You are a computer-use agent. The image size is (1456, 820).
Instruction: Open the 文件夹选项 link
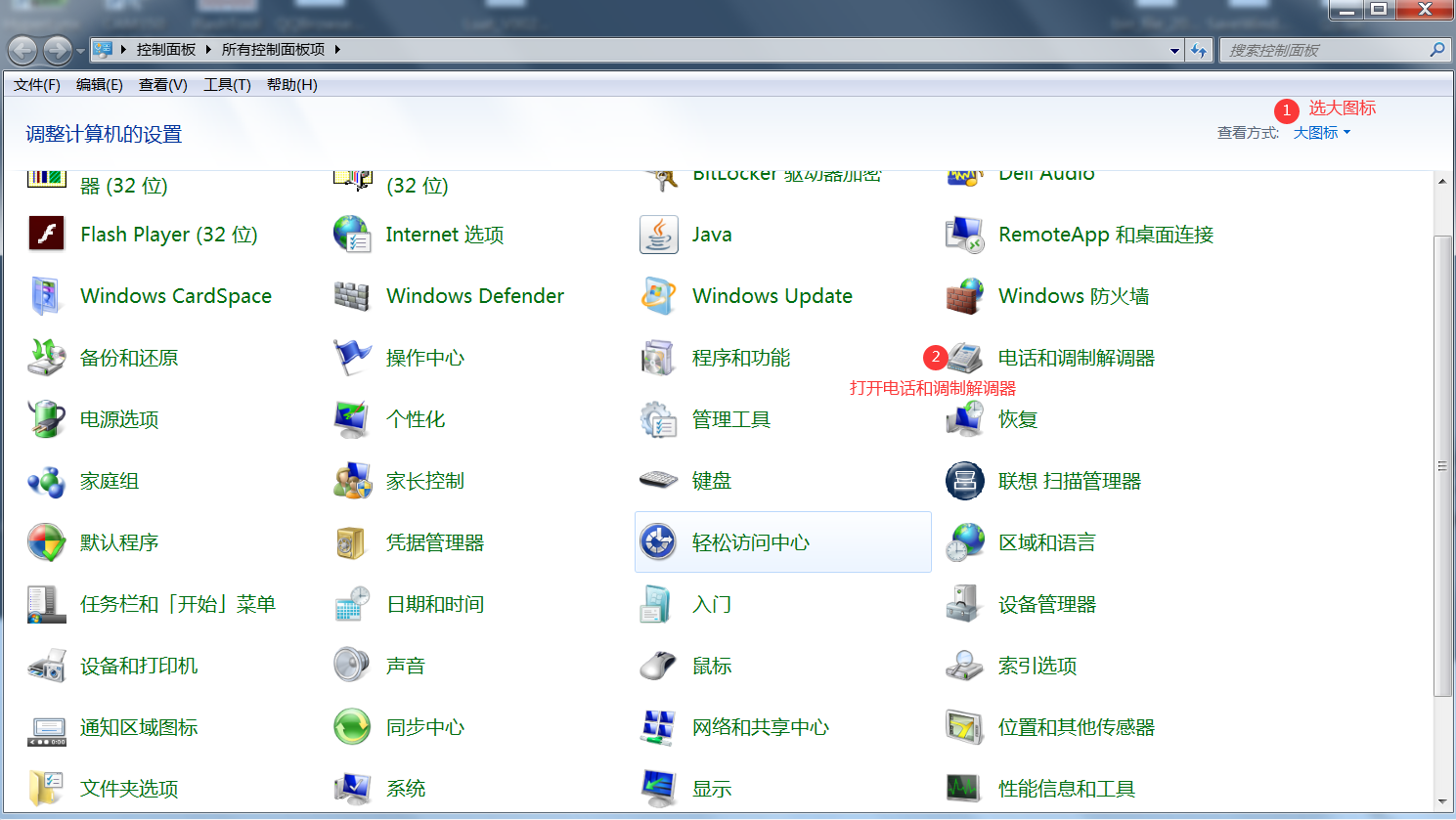pos(129,789)
